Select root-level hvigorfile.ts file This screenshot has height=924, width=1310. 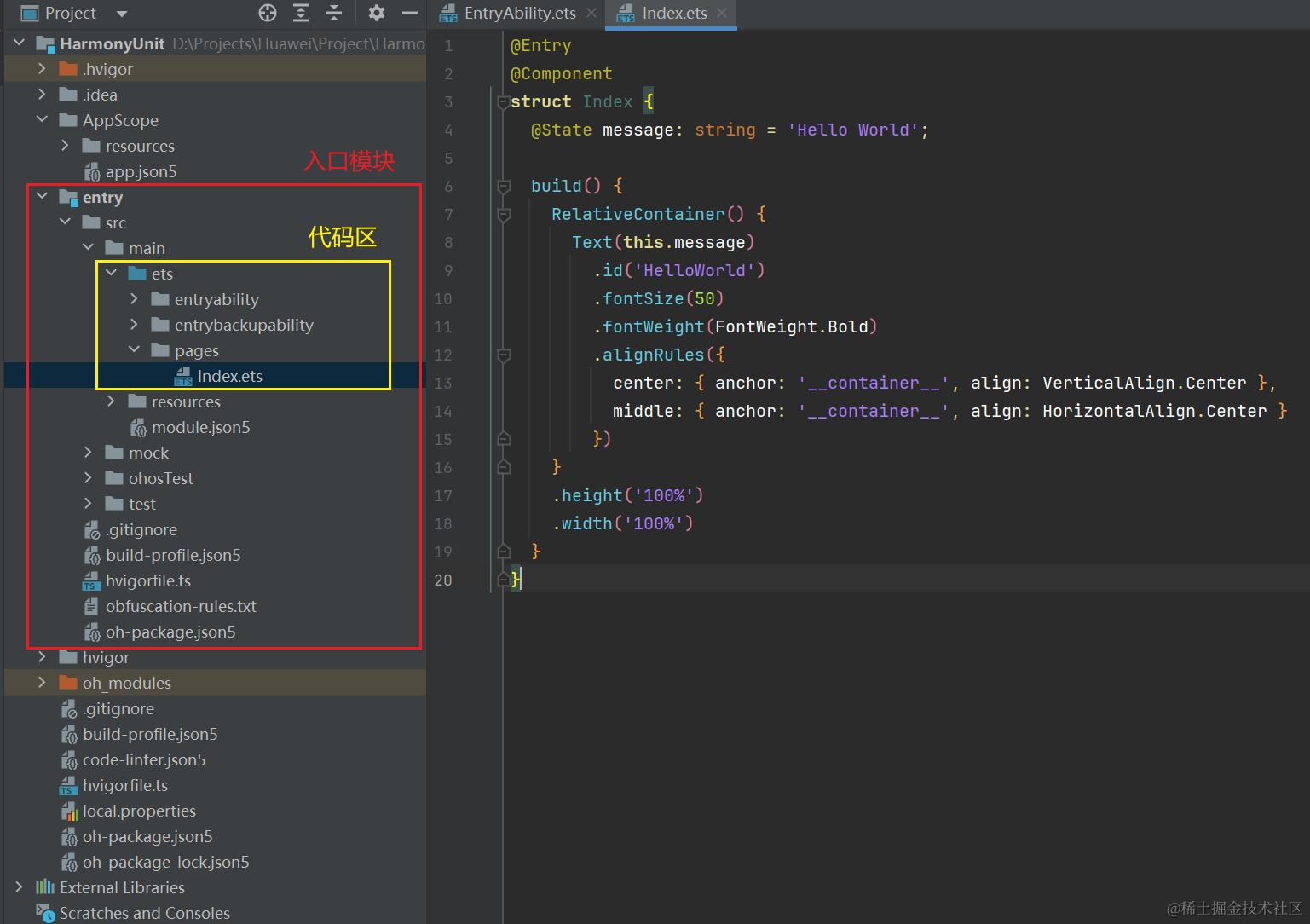click(x=124, y=785)
